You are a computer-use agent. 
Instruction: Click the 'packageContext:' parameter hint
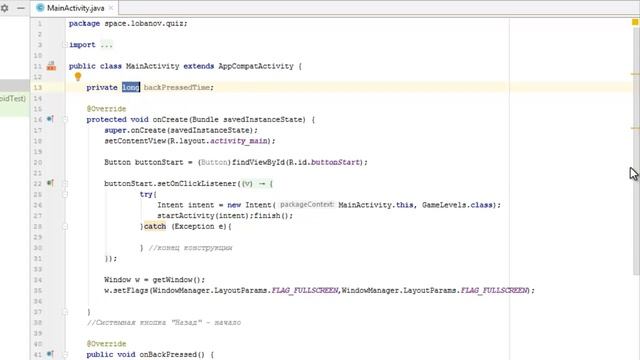point(307,204)
